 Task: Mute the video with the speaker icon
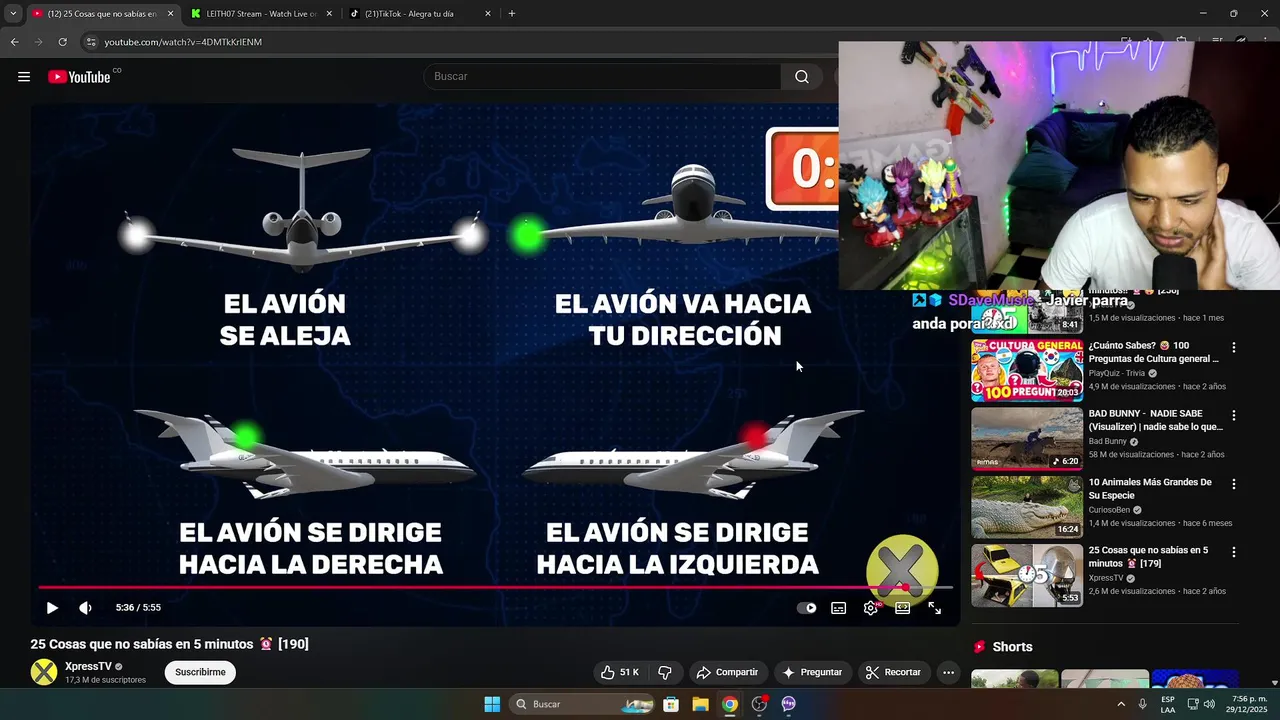86,607
